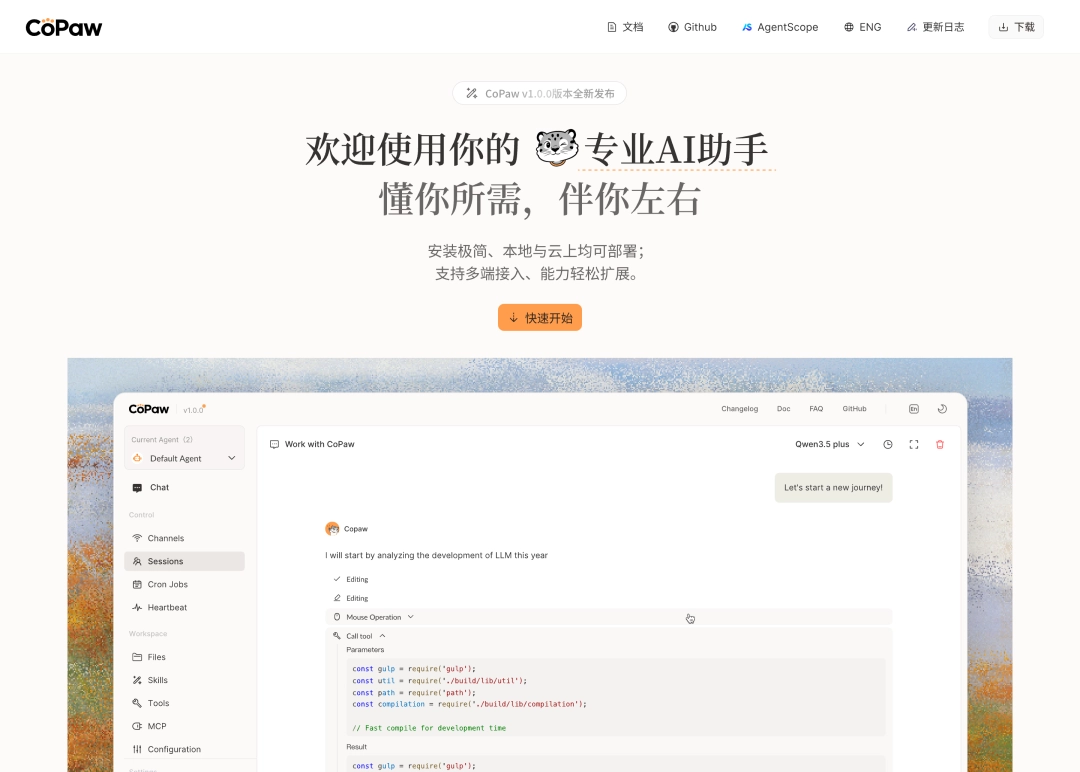Click the chat history clock icon
Viewport: 1080px width, 772px height.
coord(888,444)
